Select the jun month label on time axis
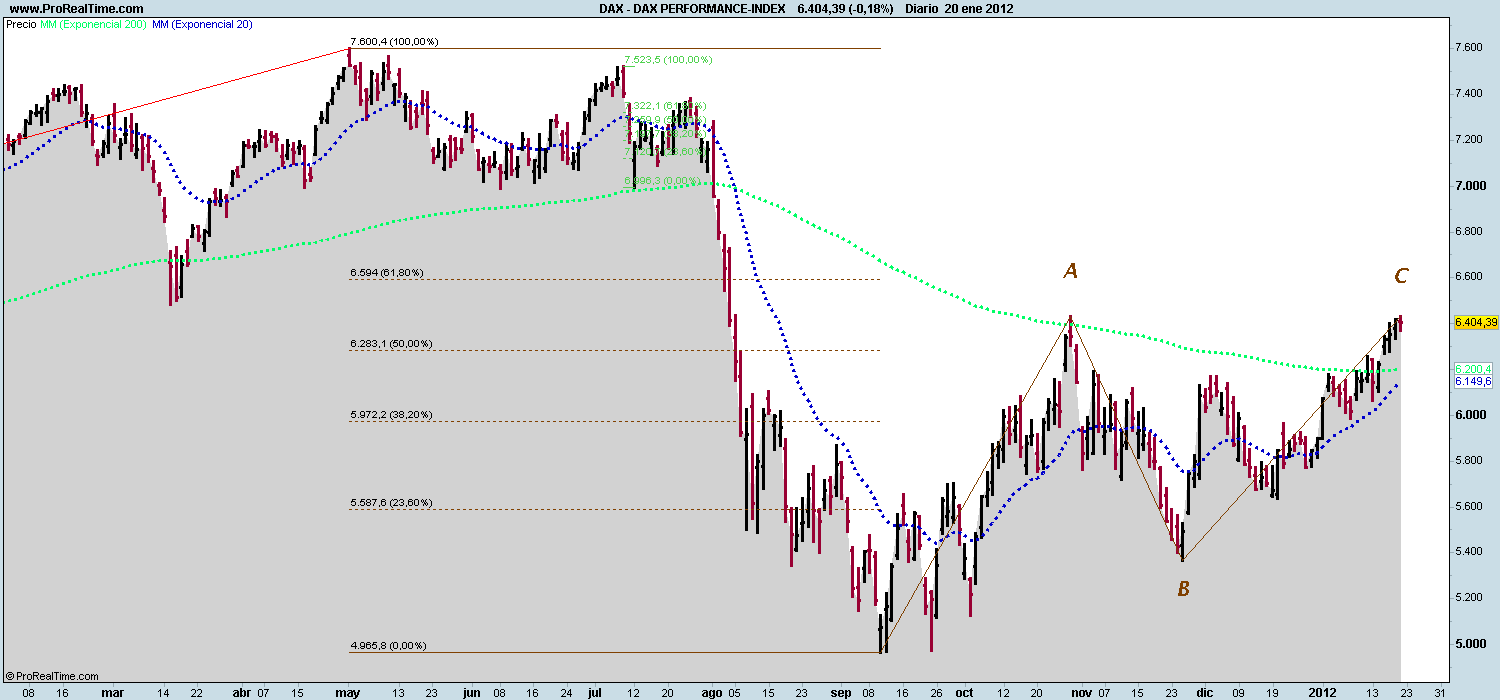The height and width of the screenshot is (700, 1500). tap(472, 691)
